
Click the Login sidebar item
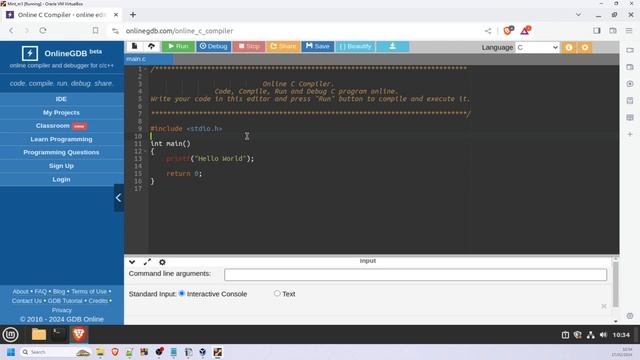click(61, 179)
